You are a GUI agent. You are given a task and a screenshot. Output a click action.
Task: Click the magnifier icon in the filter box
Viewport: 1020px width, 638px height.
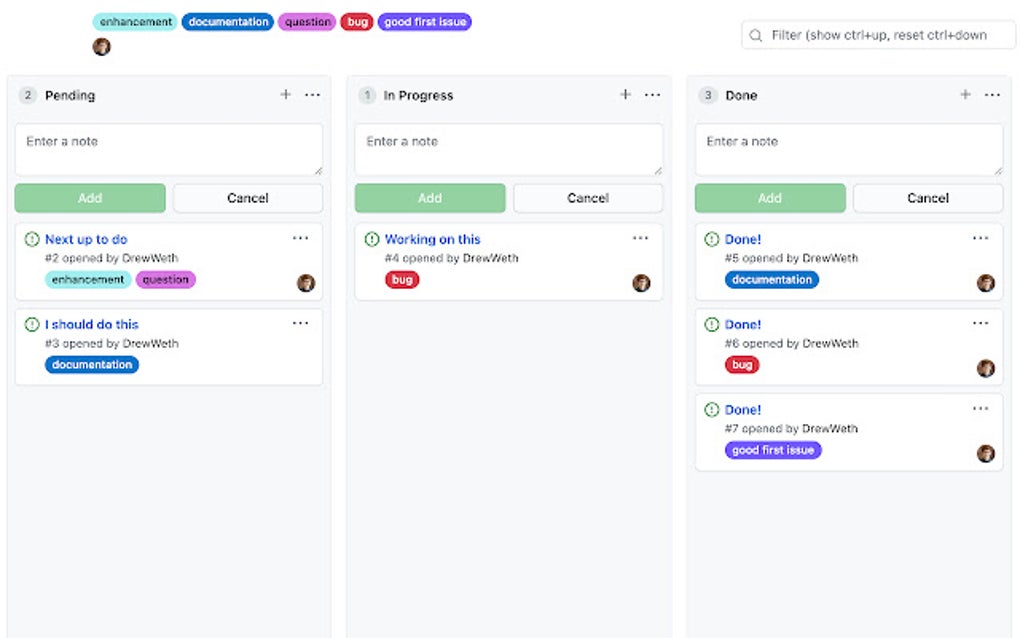tap(755, 35)
